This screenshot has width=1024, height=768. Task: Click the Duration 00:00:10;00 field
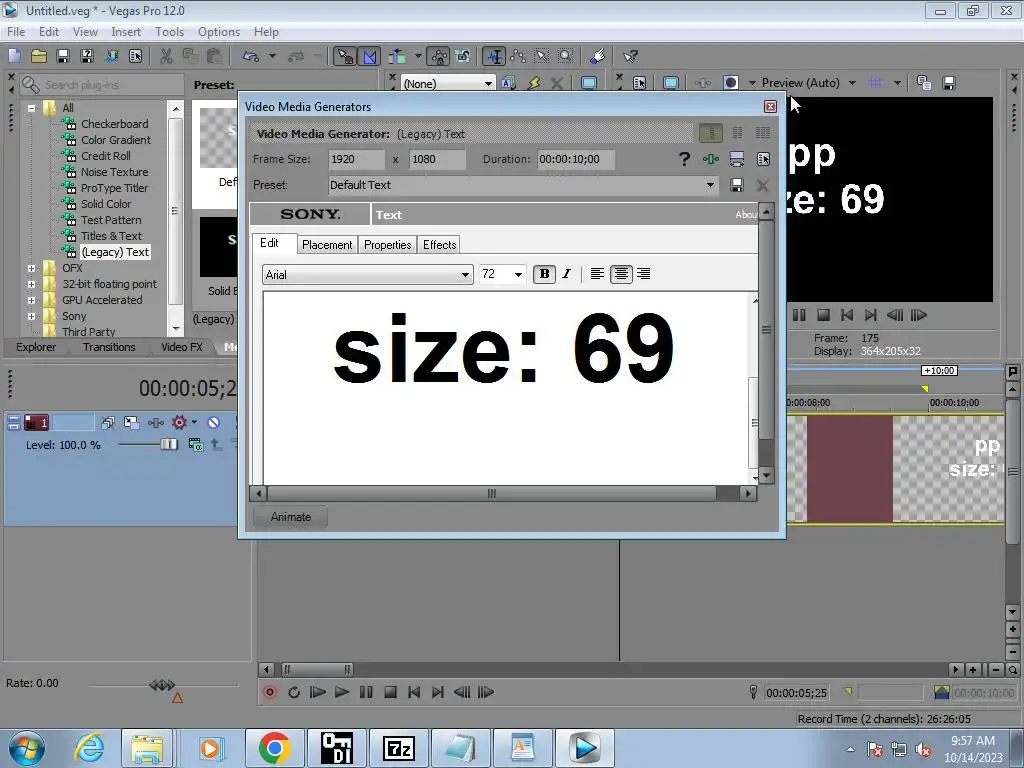[575, 159]
